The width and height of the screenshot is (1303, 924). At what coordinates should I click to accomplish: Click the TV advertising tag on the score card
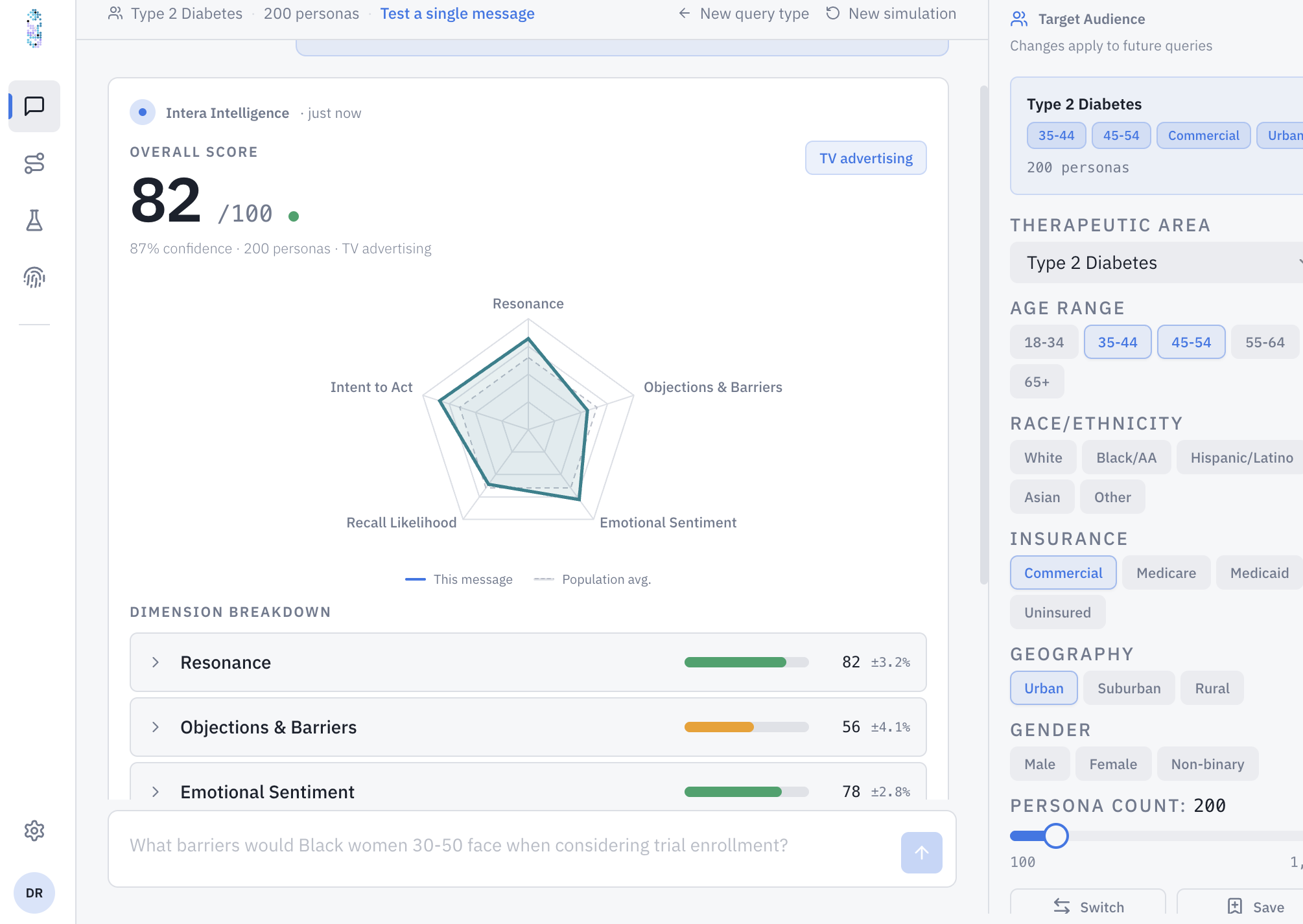tap(865, 157)
